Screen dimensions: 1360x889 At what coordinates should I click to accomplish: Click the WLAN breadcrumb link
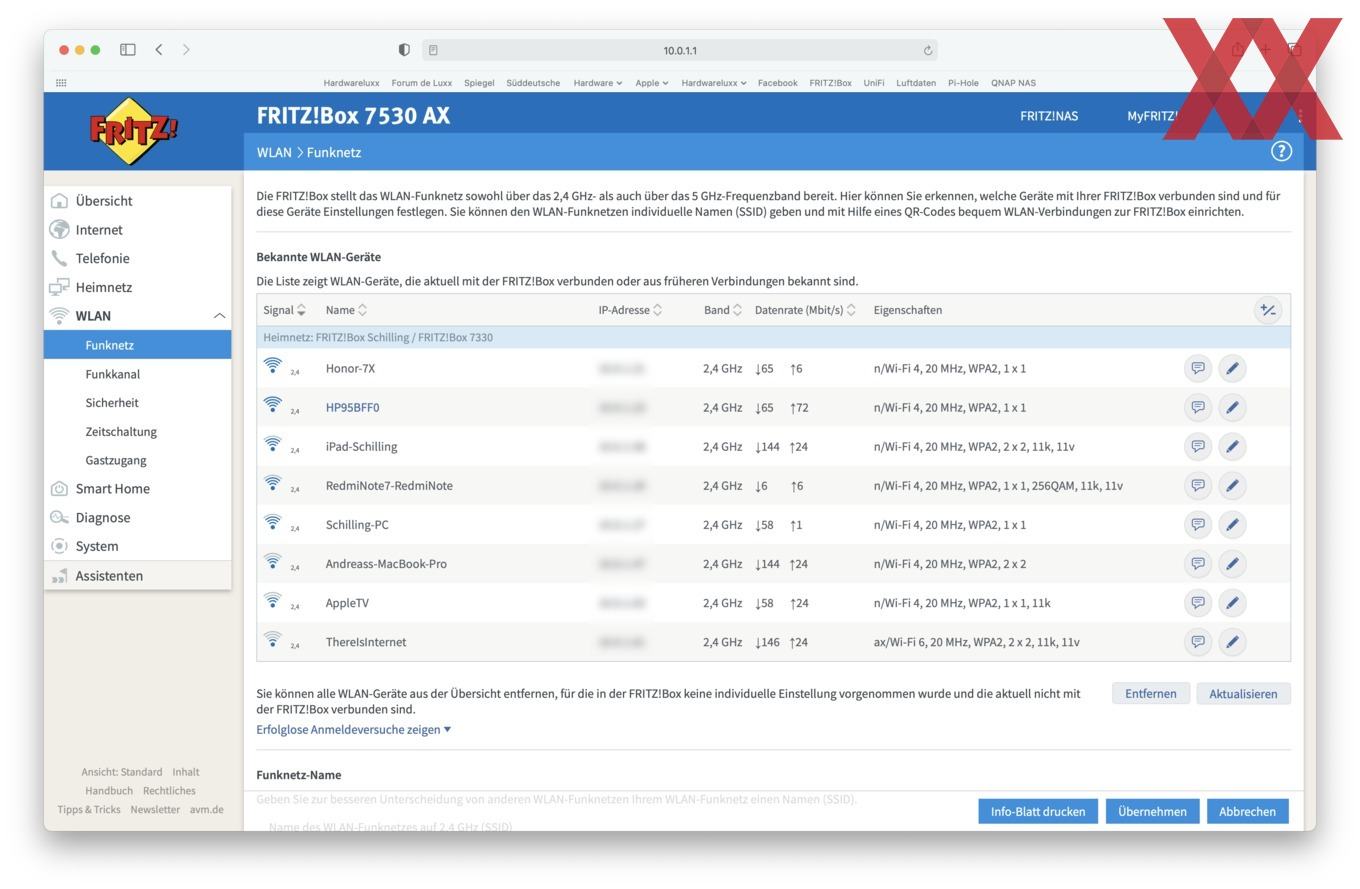[274, 152]
